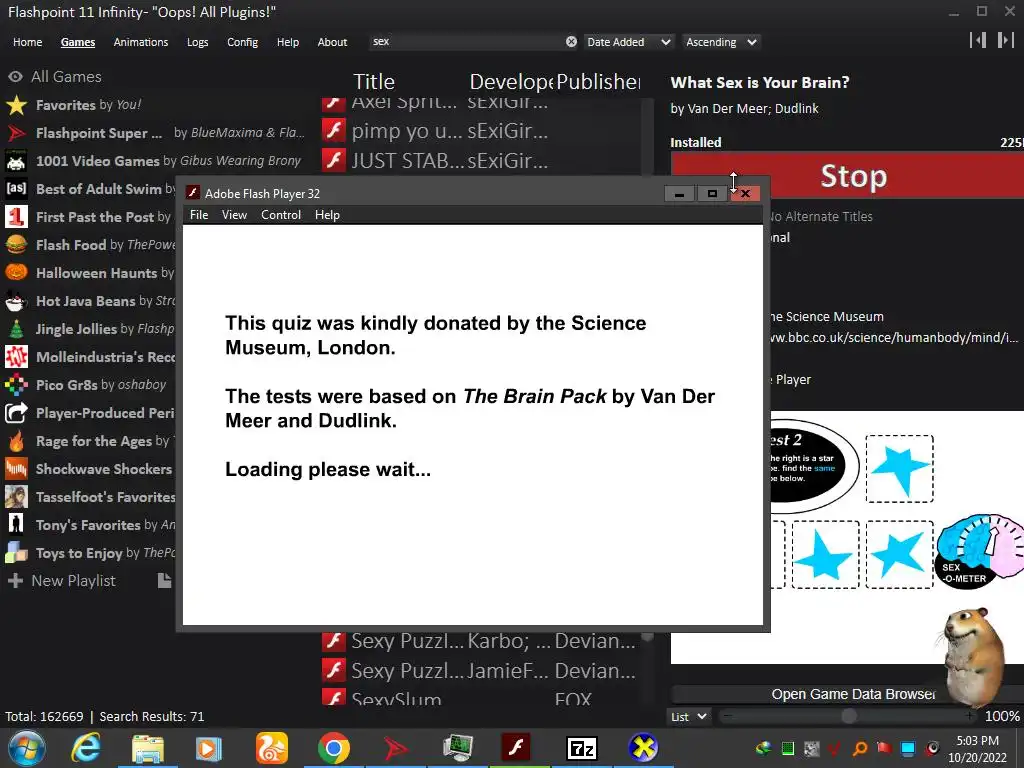Sort by Developer column header
The image size is (1024, 768).
(x=511, y=82)
